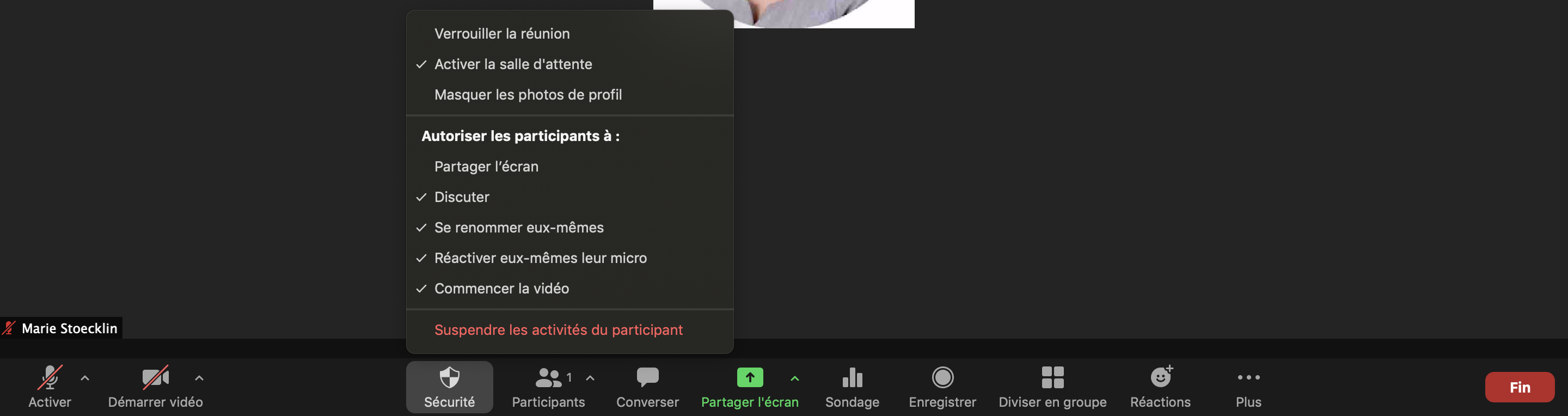1568x416 pixels.
Task: End meeting with red Fin button
Action: coord(1520,387)
